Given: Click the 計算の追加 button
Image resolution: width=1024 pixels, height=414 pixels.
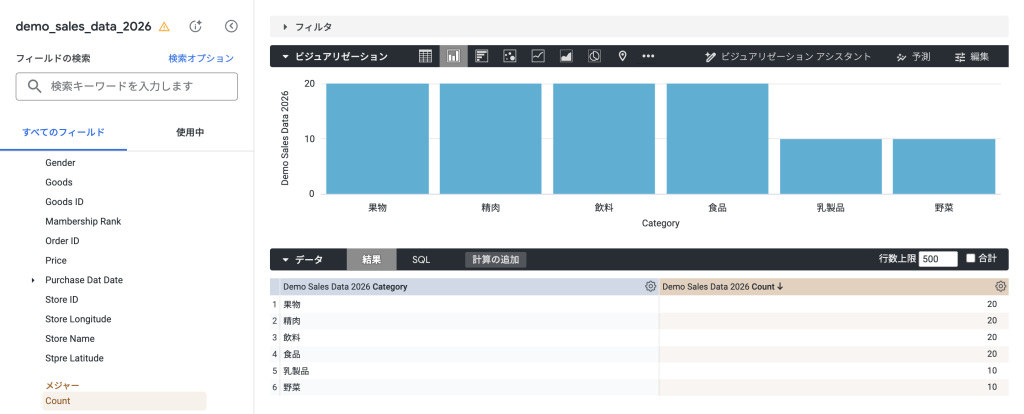Looking at the screenshot, I should point(496,259).
